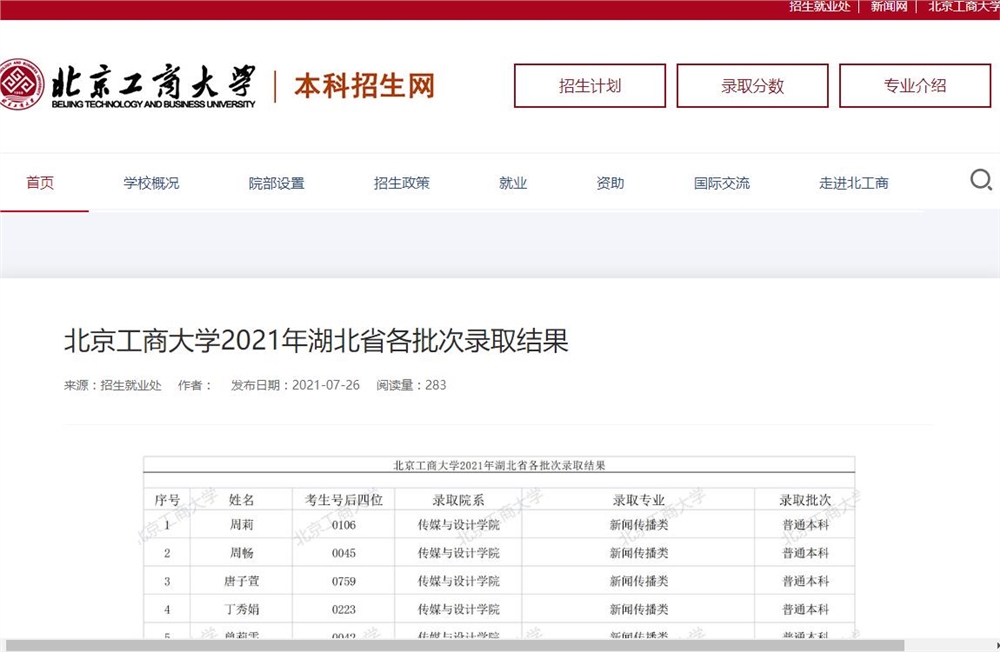Click the 录取专业 column header
The width and height of the screenshot is (1000, 652).
coord(639,500)
